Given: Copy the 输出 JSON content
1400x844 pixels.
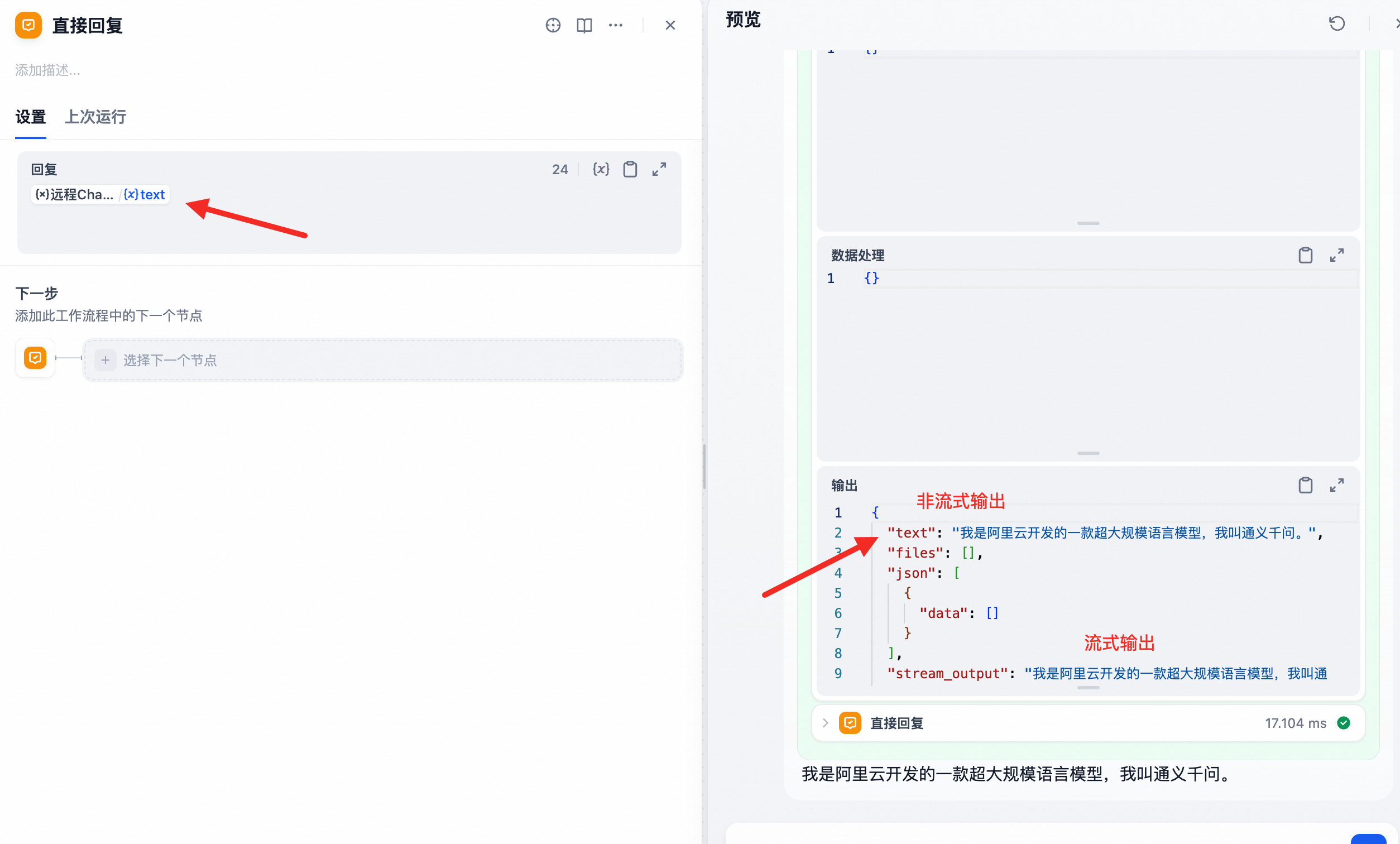Looking at the screenshot, I should [1305, 485].
